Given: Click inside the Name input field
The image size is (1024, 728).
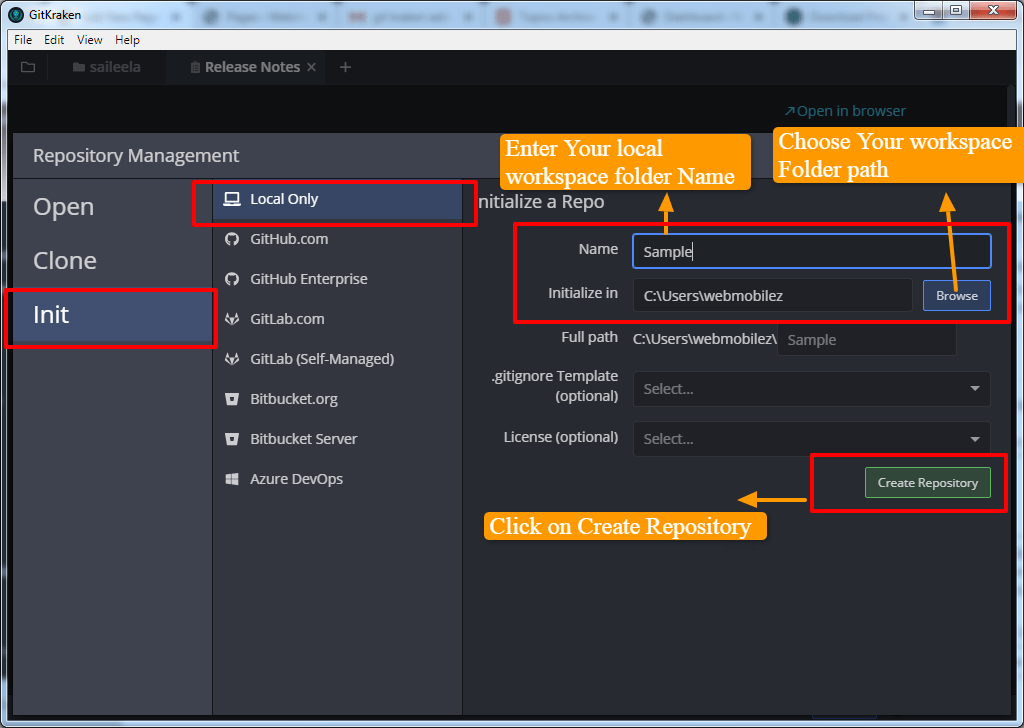Looking at the screenshot, I should coord(811,251).
